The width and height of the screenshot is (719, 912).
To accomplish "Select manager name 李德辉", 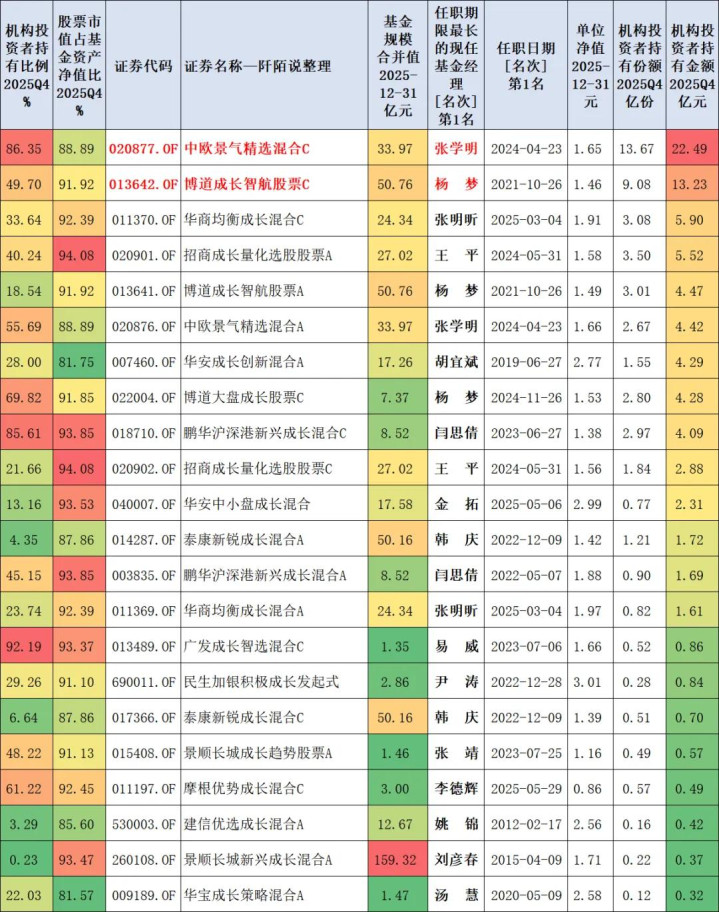I will pos(456,789).
